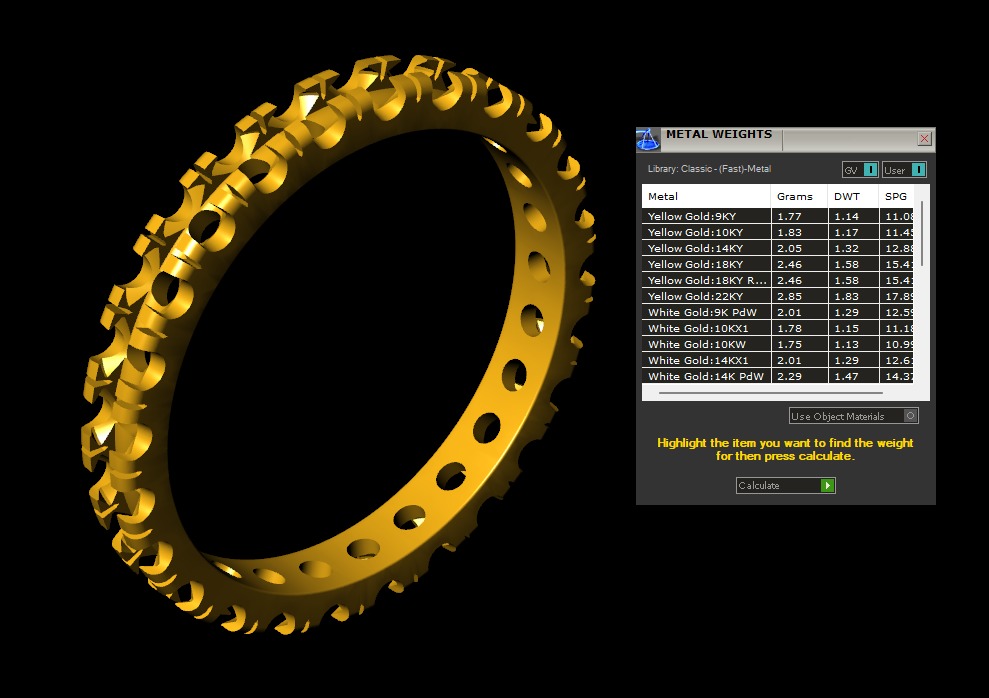Click the Library: Classic - (Fast)-Metal label
The width and height of the screenshot is (989, 698).
709,169
